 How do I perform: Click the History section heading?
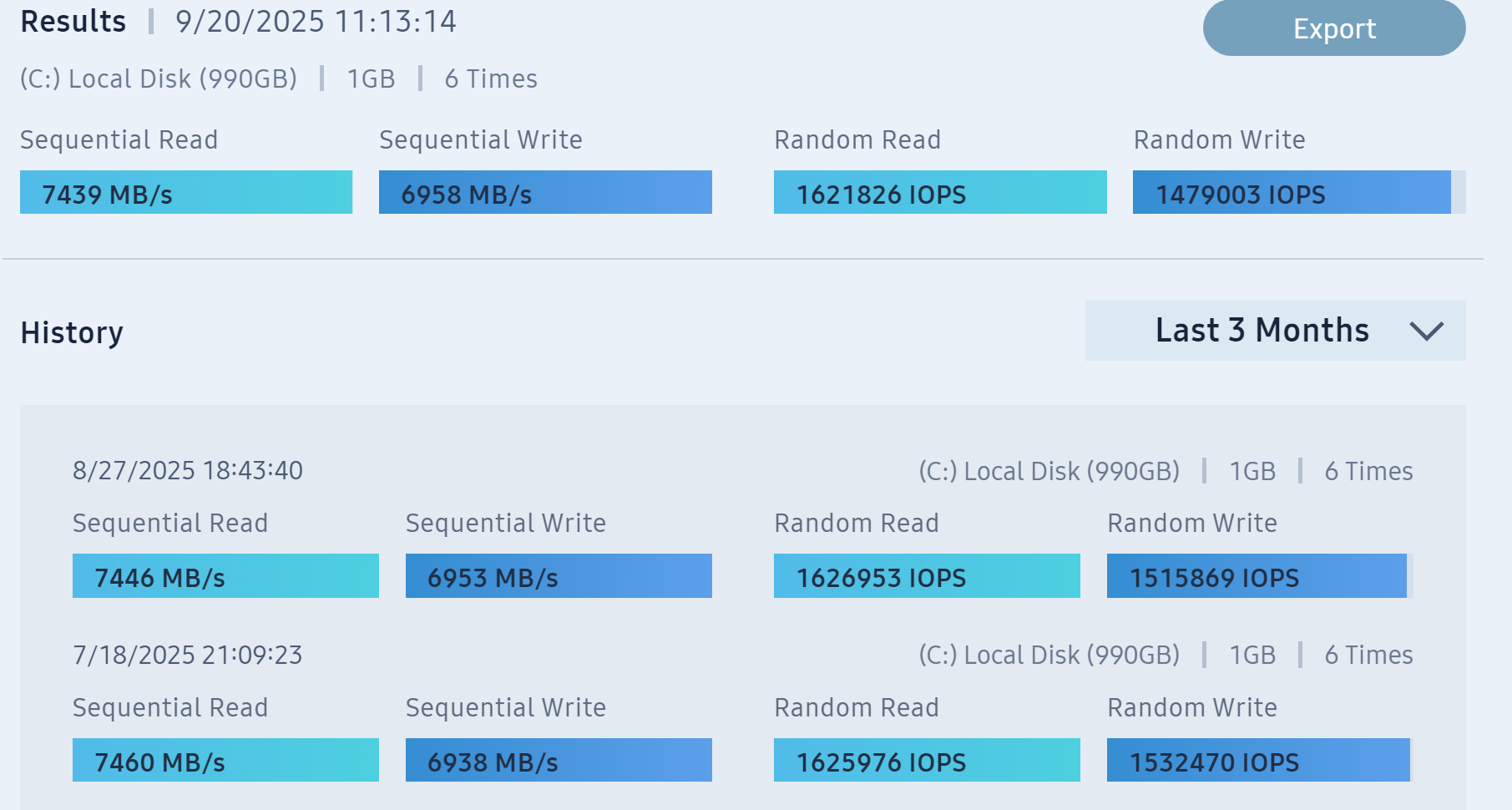coord(72,333)
